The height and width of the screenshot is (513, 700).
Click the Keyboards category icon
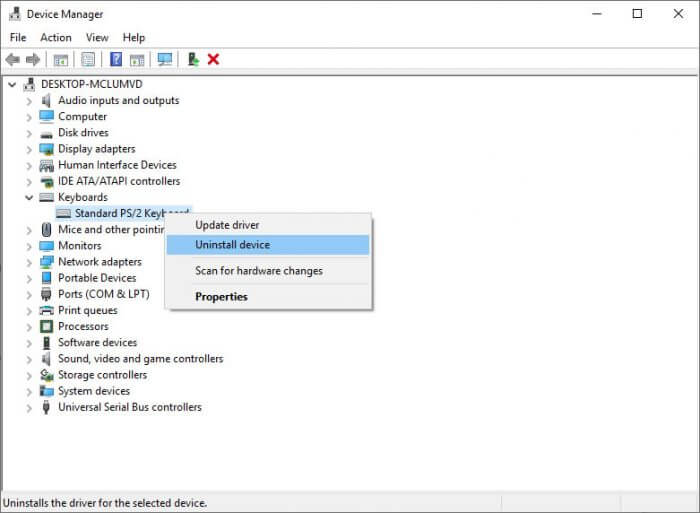(46, 197)
